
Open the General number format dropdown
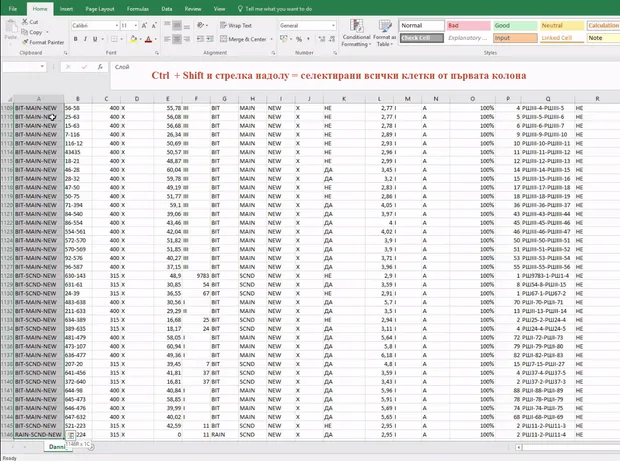(333, 26)
